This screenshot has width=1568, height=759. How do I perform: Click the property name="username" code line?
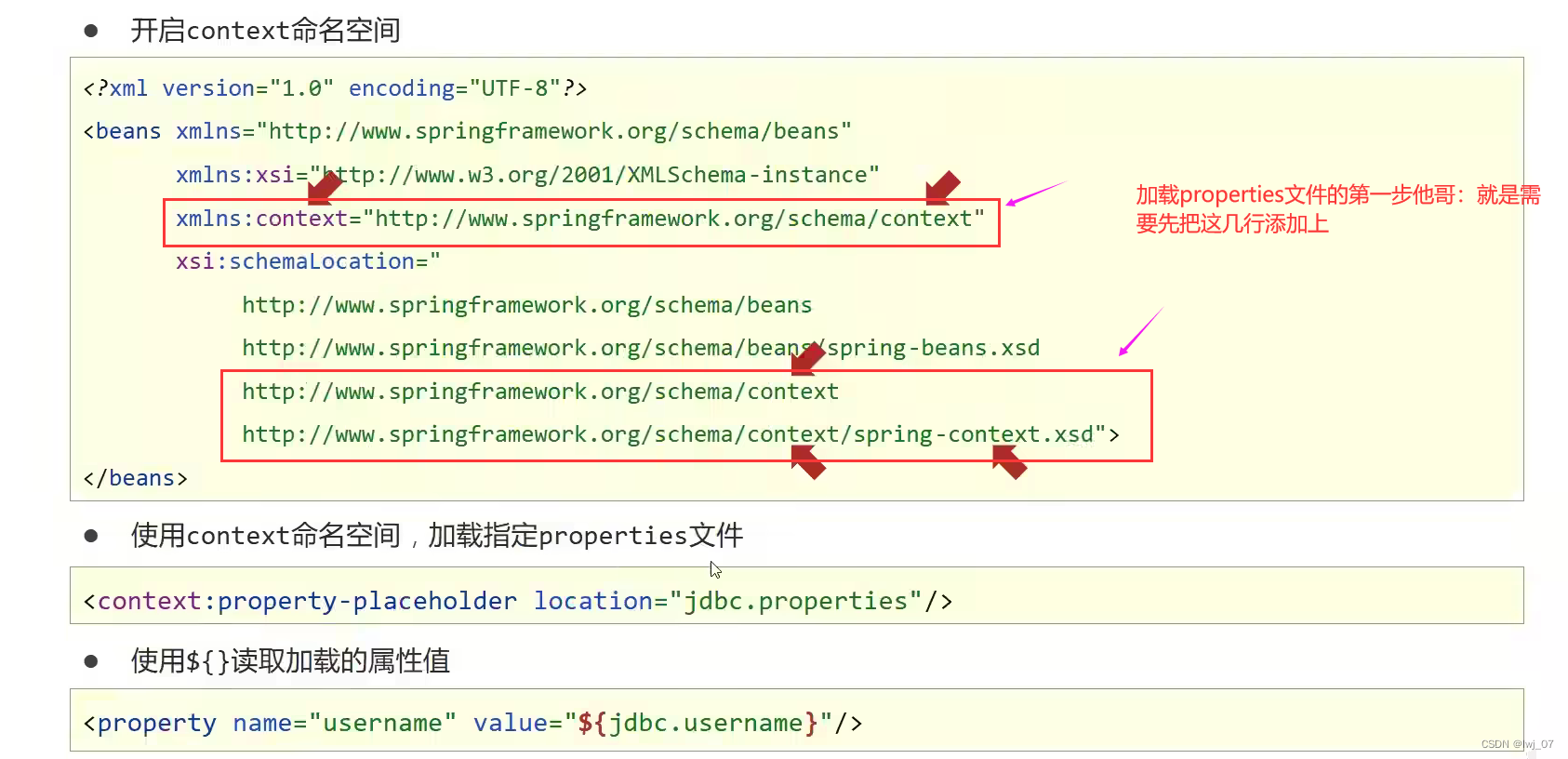click(472, 723)
